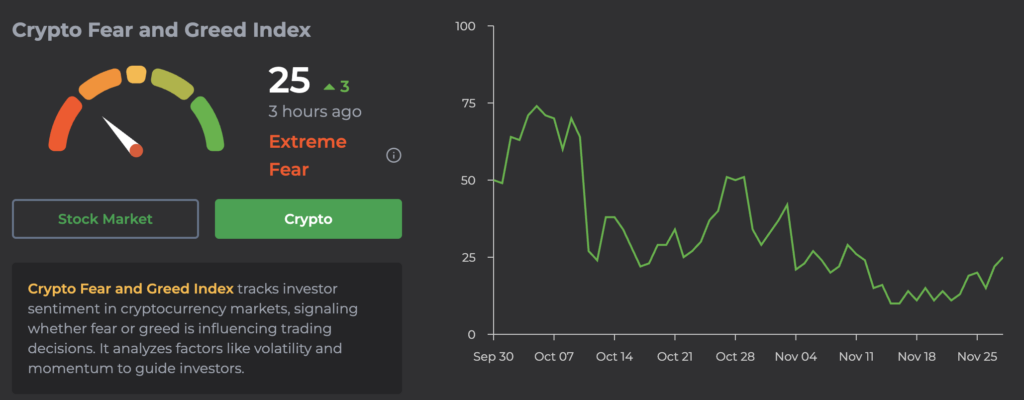Click the Sep 30 date on the chart axis
The width and height of the screenshot is (1024, 400).
pos(494,356)
